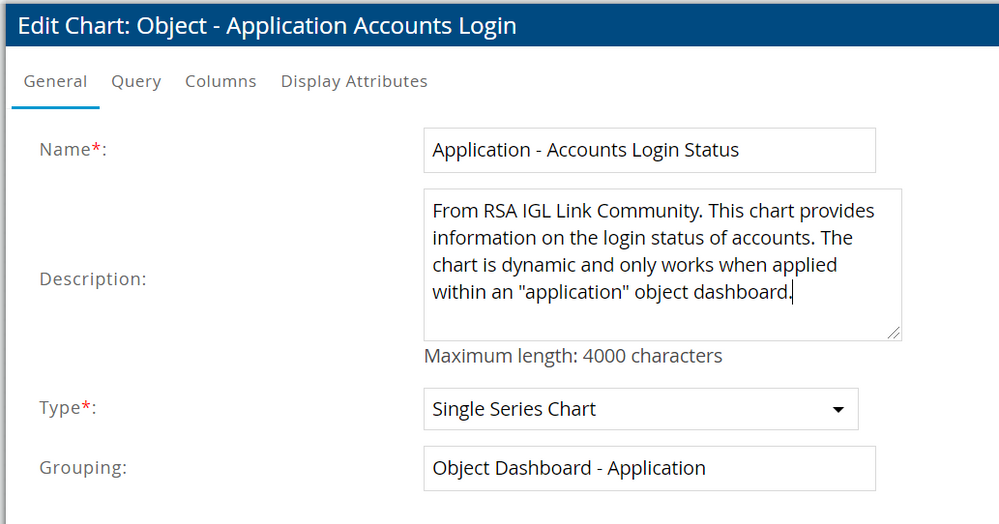This screenshot has height=524, width=999.
Task: Click the Grouping input field
Action: 649,468
